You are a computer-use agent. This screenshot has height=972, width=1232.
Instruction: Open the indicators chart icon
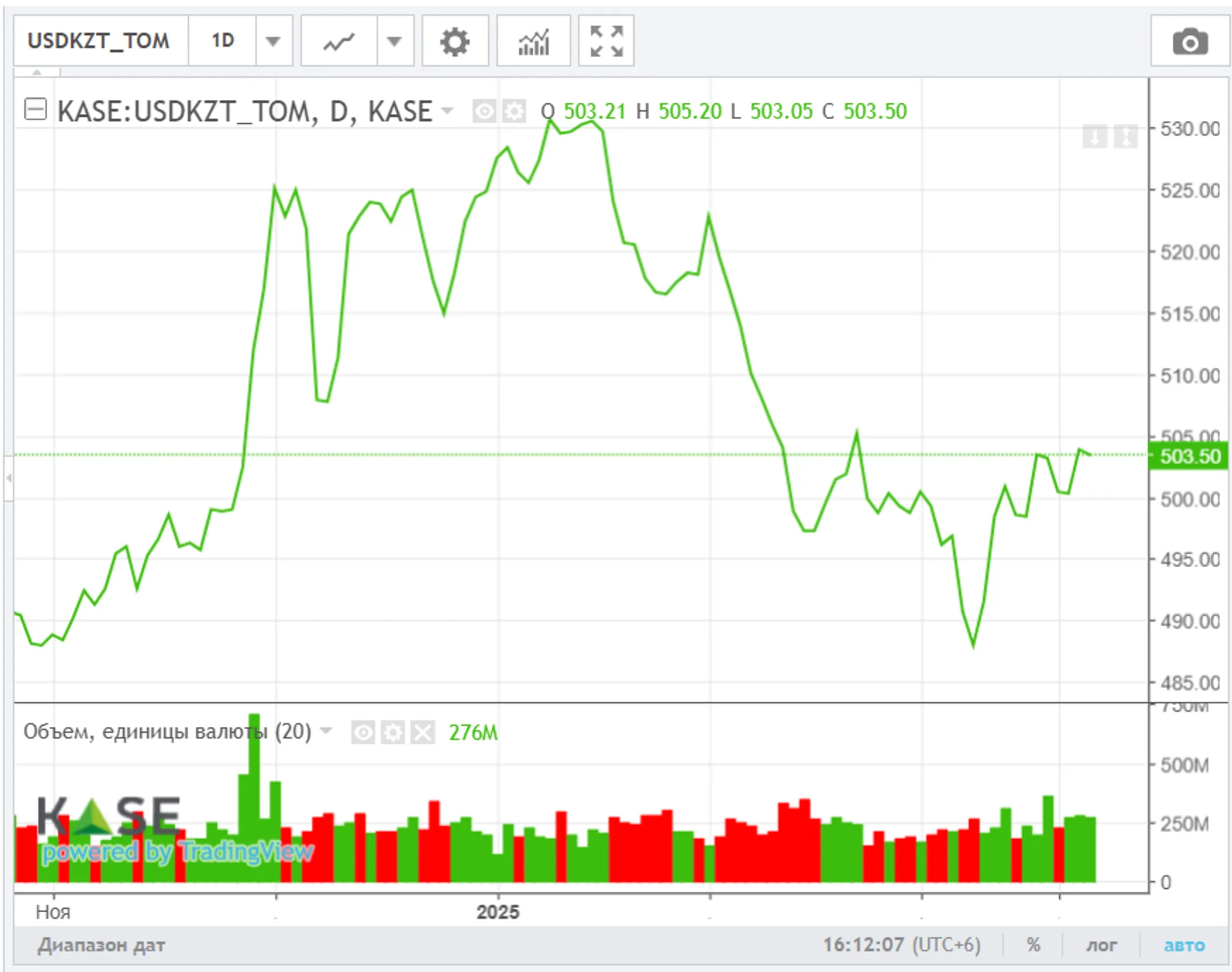533,42
